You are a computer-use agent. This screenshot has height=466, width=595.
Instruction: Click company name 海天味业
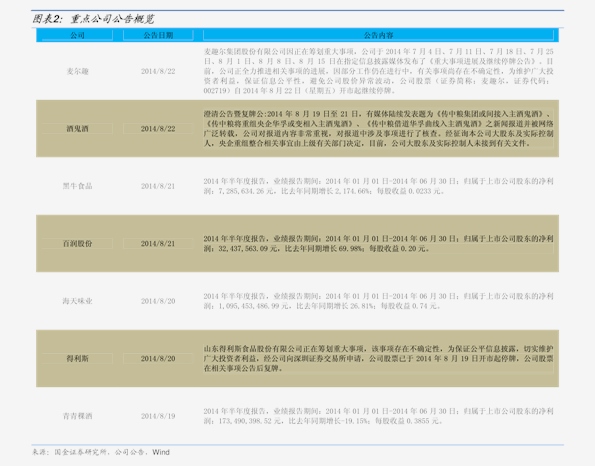point(77,301)
